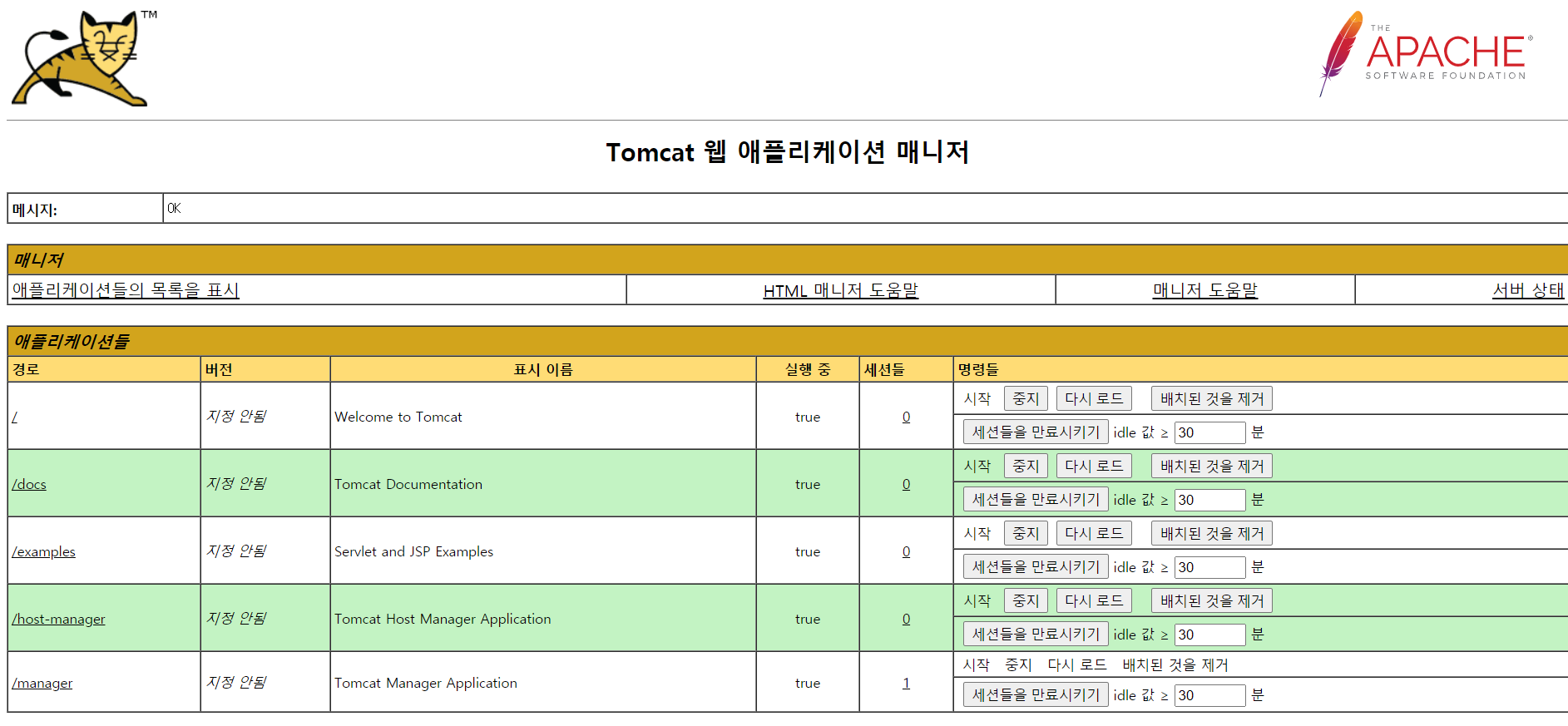This screenshot has height=726, width=1568.
Task: Click the 실행 중 column header
Action: coord(808,369)
